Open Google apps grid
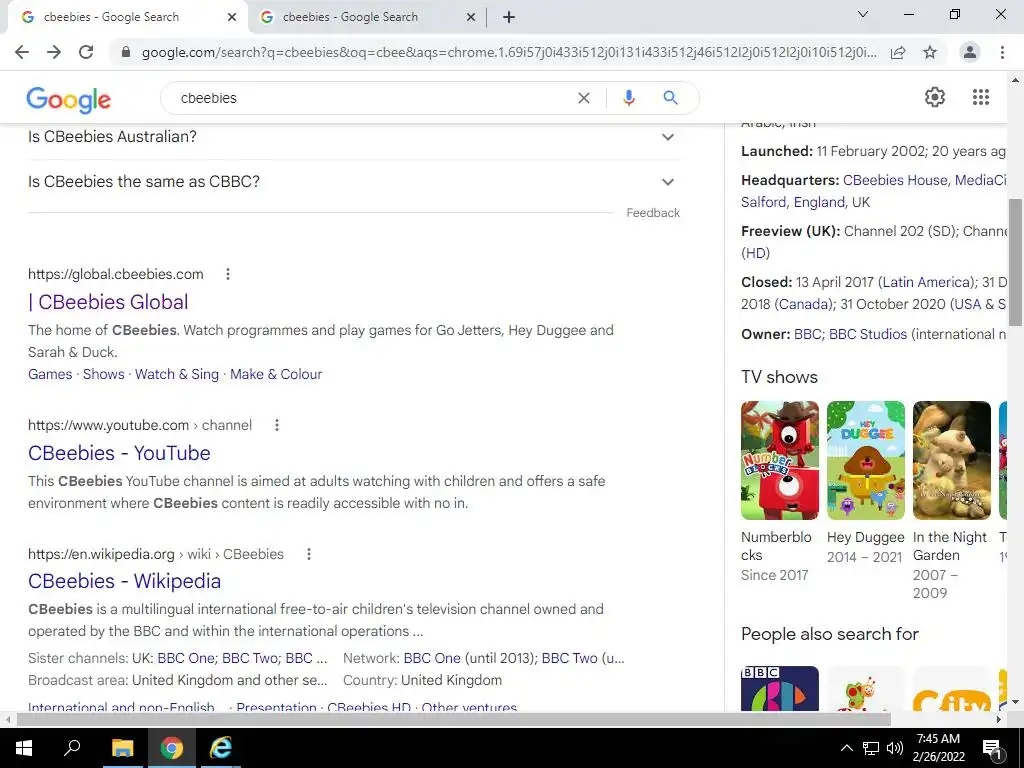The image size is (1024, 768). tap(980, 97)
